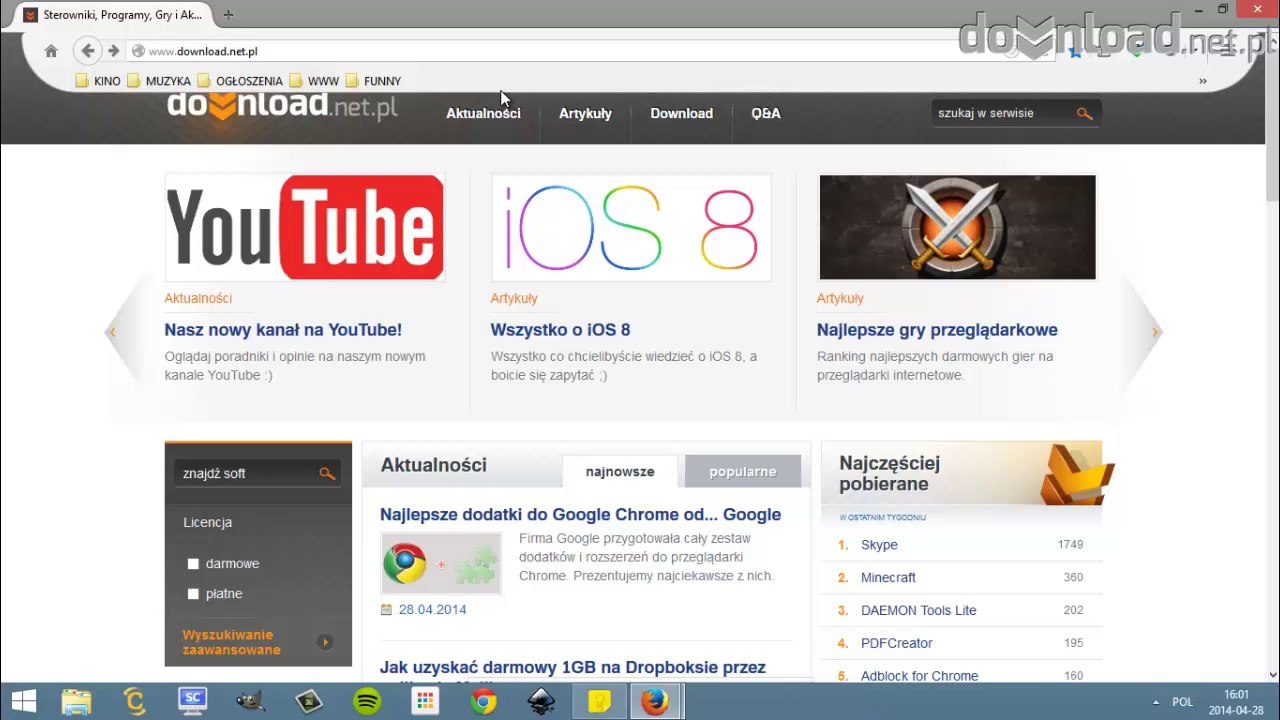Viewport: 1280px width, 720px height.
Task: Open the taskbar clock showing 16:01
Action: pyautogui.click(x=1236, y=702)
